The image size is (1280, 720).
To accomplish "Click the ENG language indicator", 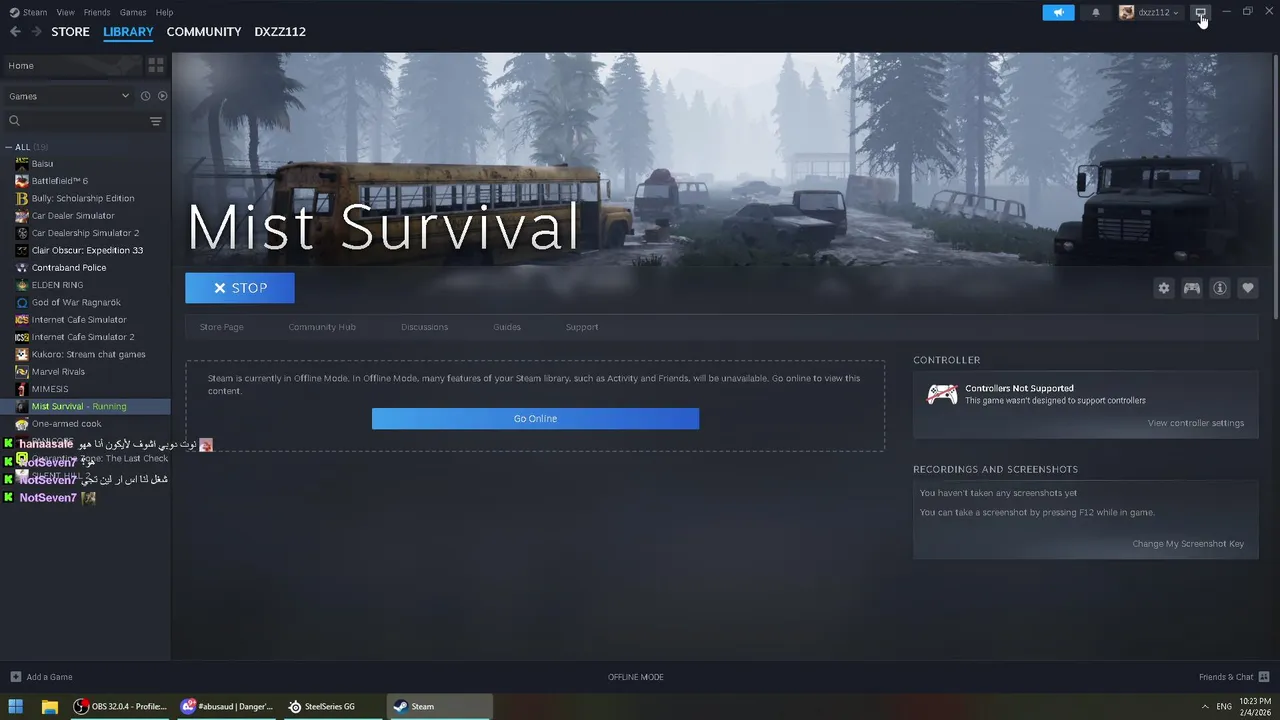I will point(1224,706).
